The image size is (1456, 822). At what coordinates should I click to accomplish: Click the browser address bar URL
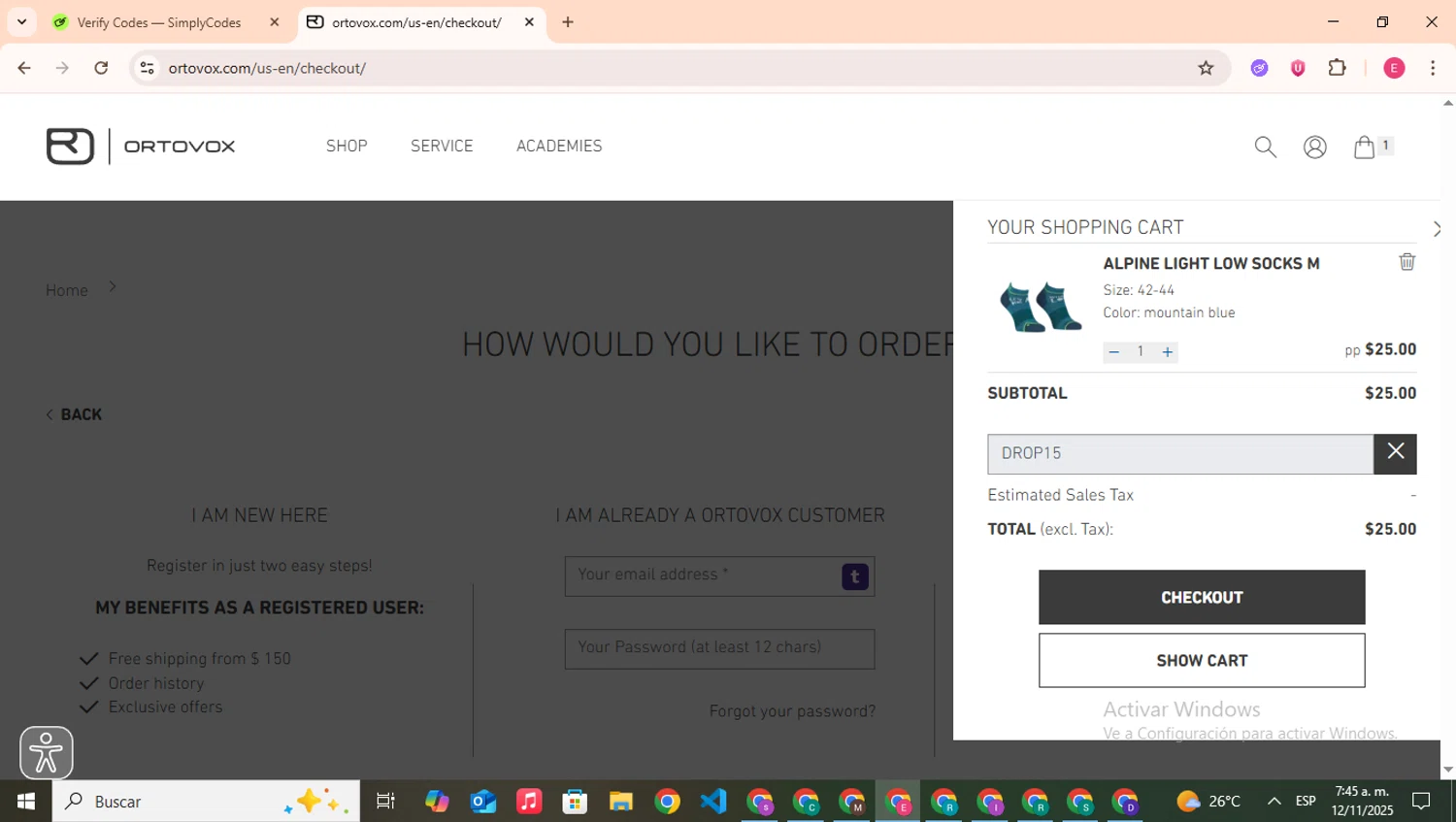[267, 68]
